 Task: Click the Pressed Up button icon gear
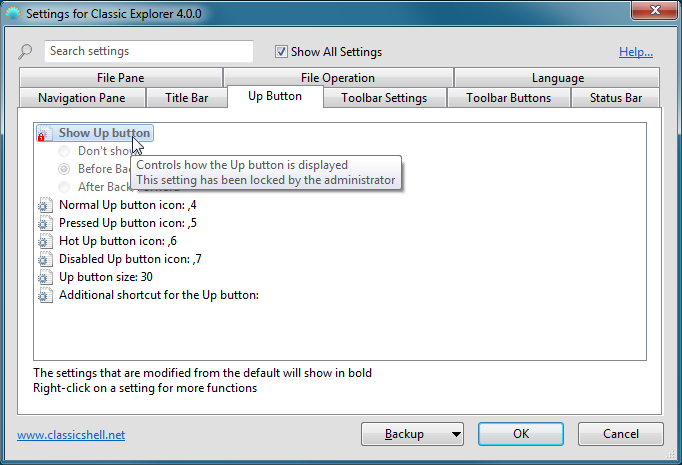pos(44,223)
